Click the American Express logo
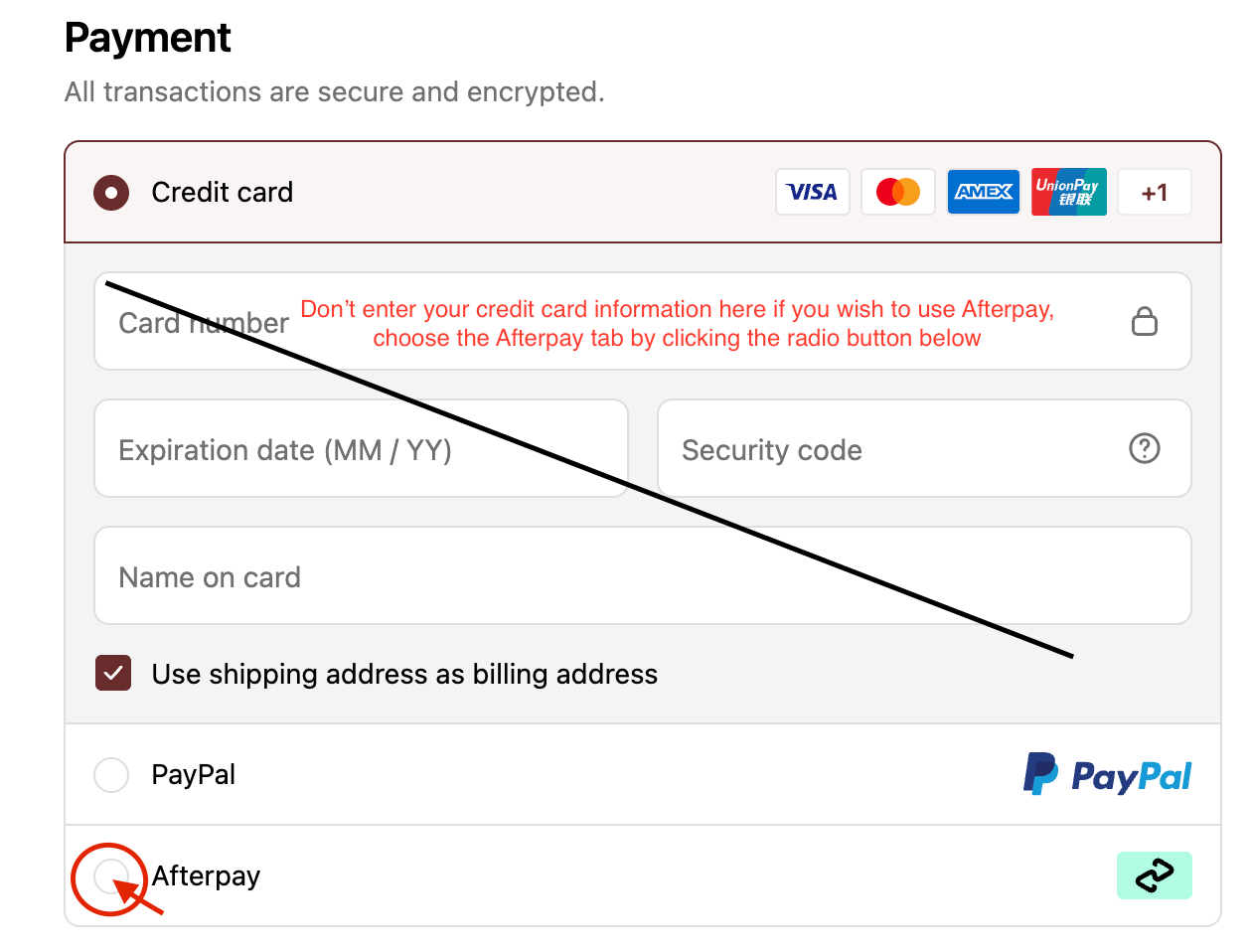Viewport: 1250px width, 952px height. pyautogui.click(x=983, y=192)
